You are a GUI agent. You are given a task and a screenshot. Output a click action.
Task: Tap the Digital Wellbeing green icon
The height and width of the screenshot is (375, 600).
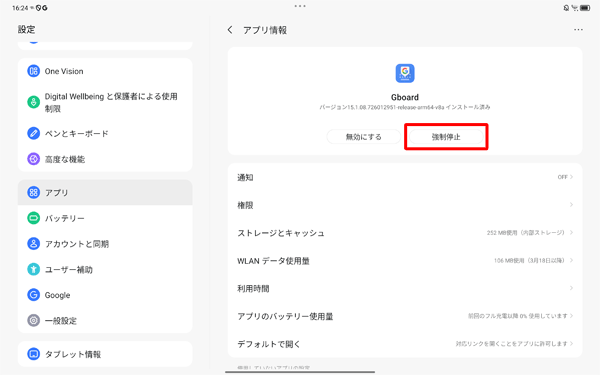click(33, 102)
